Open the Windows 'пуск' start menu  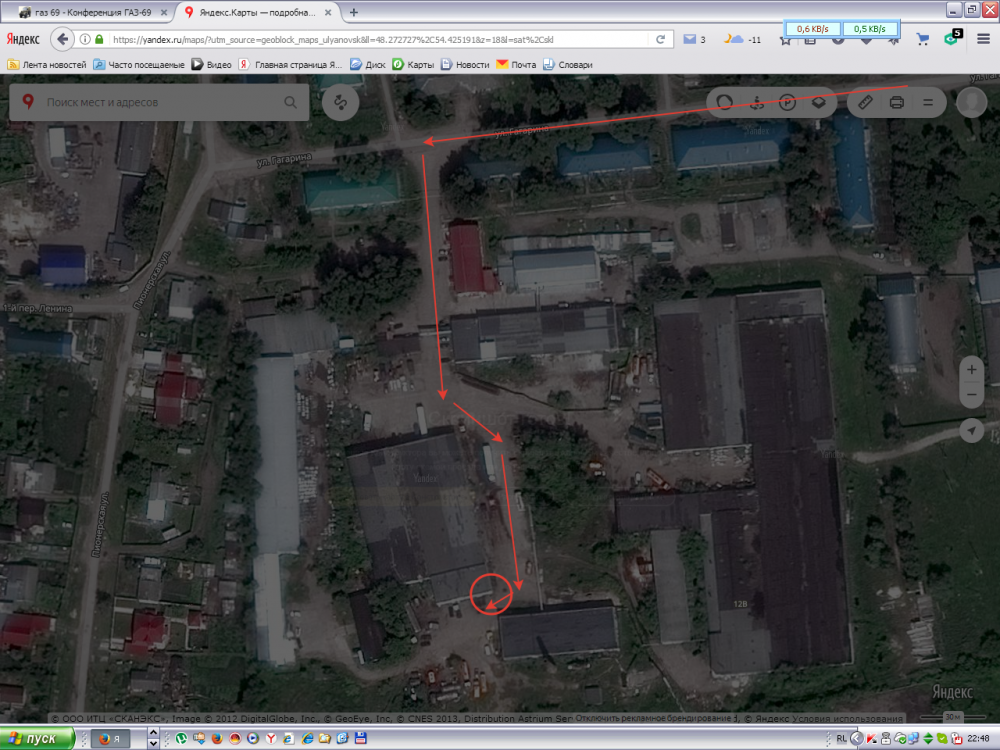pos(37,739)
